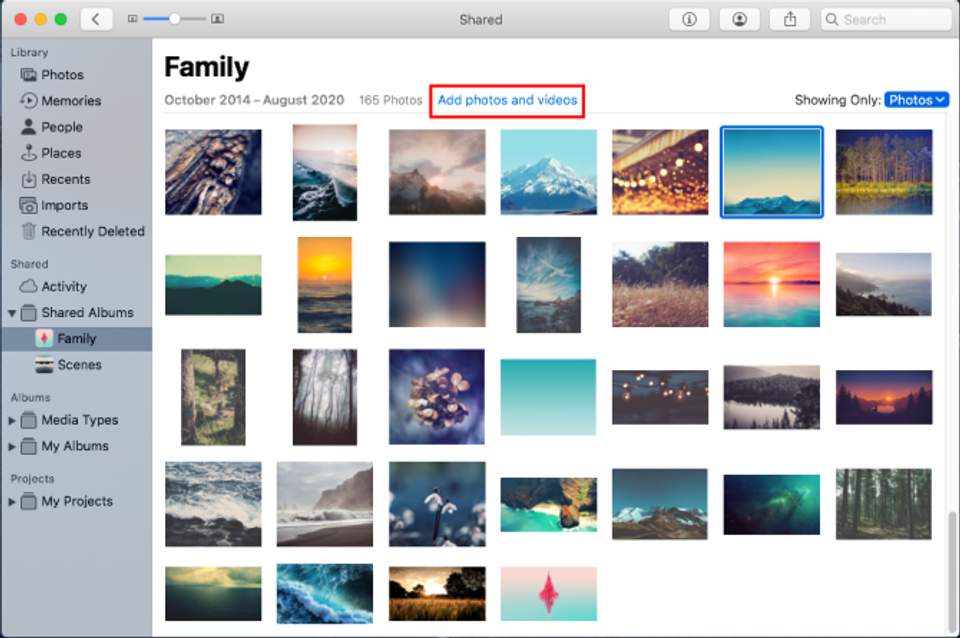Open the Showing Only Photos dropdown

coord(917,100)
